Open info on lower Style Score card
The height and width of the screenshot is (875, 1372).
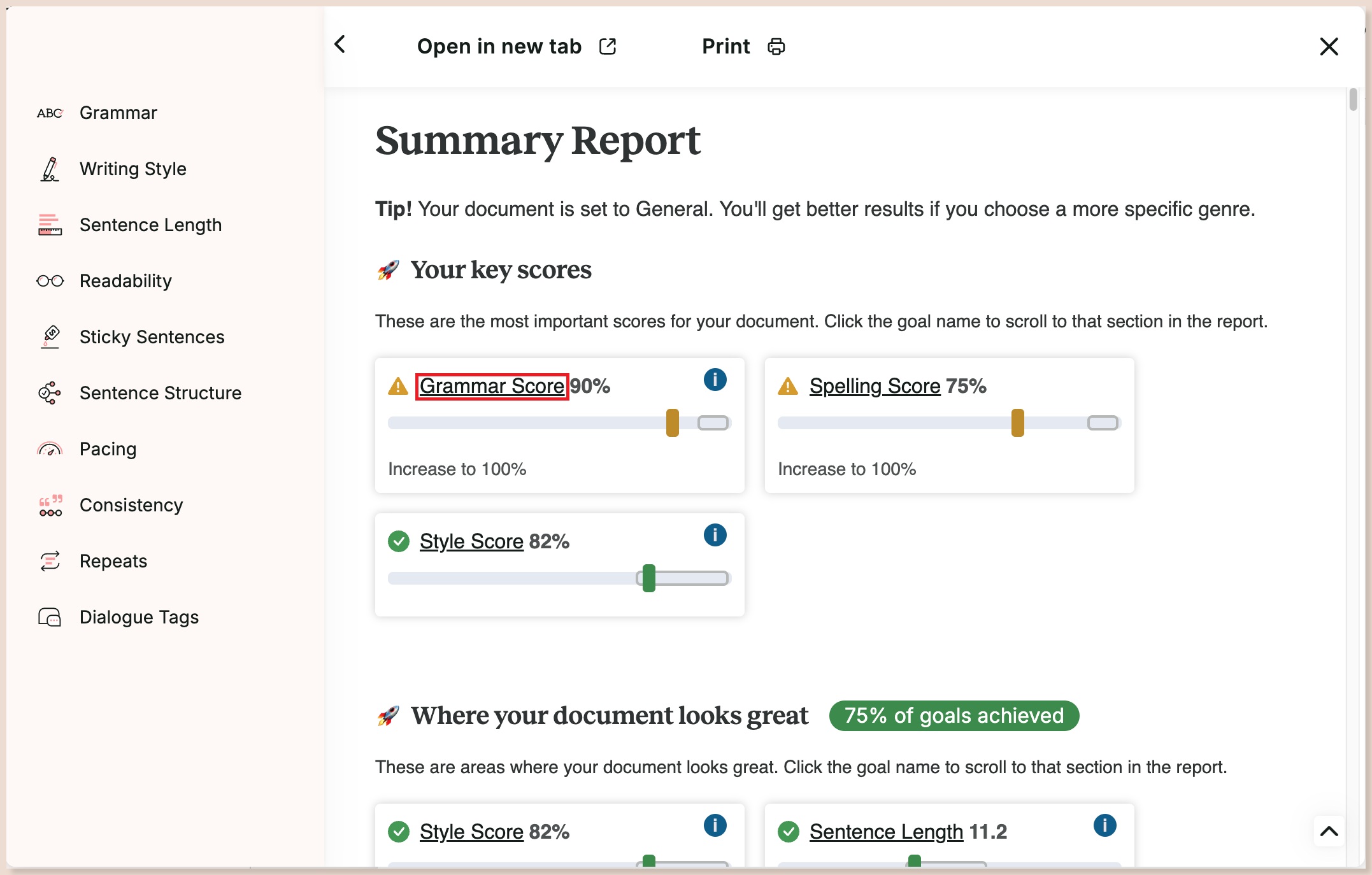coord(715,825)
